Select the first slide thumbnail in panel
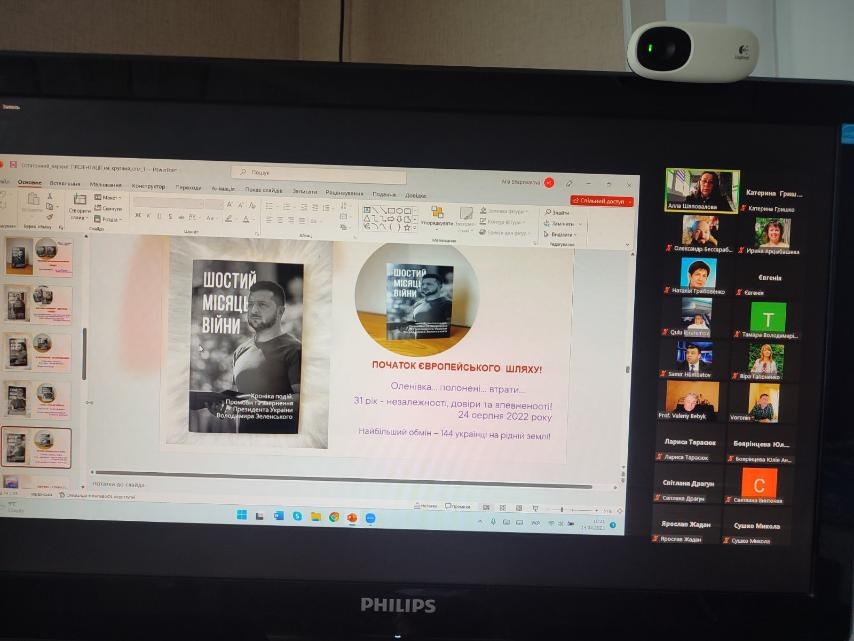Image resolution: width=854 pixels, height=641 pixels. (38, 256)
